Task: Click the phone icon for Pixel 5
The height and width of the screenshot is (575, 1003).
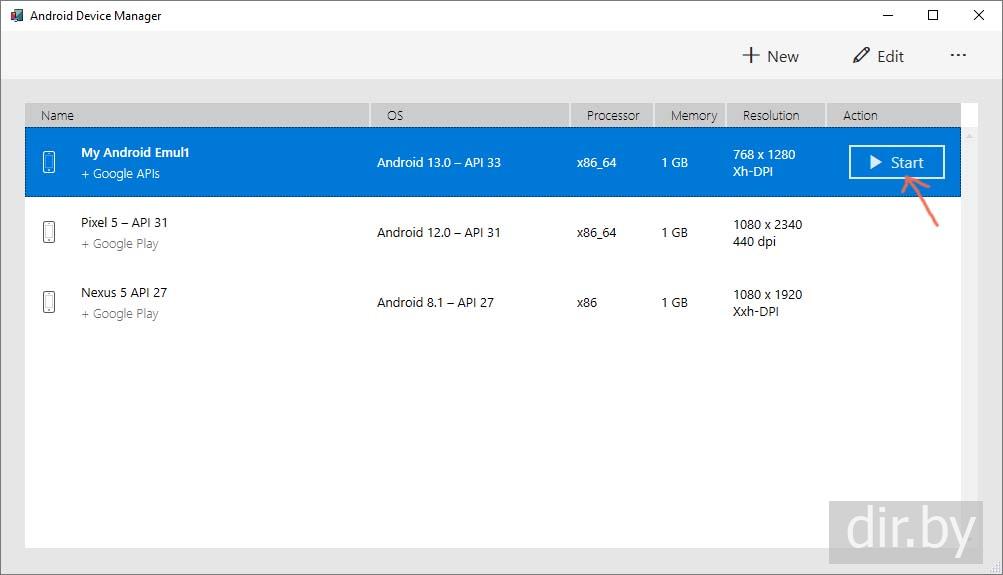Action: coord(49,232)
